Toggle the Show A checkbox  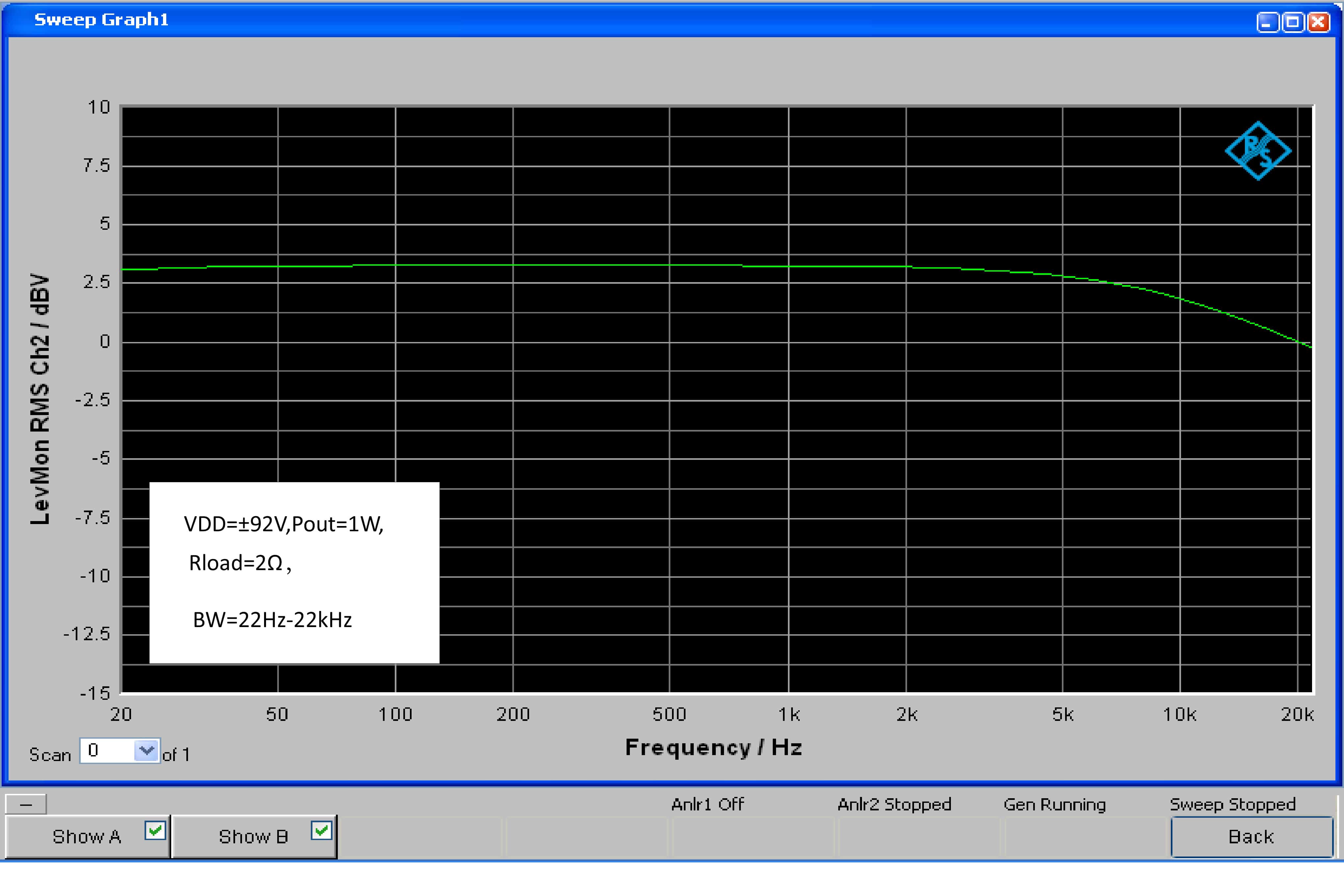(155, 830)
